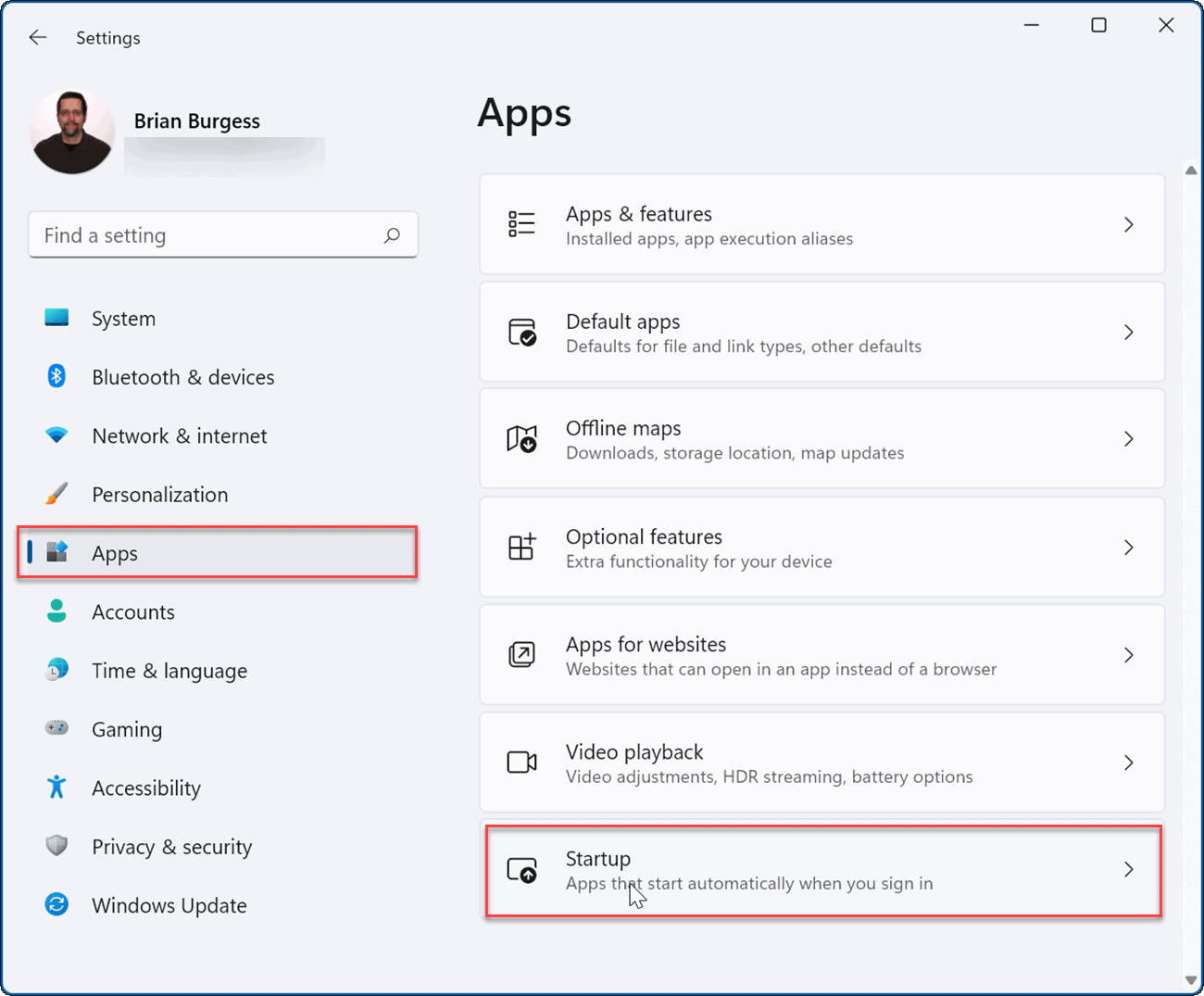Viewport: 1204px width, 996px height.
Task: Select the Apps & features list icon
Action: (521, 223)
